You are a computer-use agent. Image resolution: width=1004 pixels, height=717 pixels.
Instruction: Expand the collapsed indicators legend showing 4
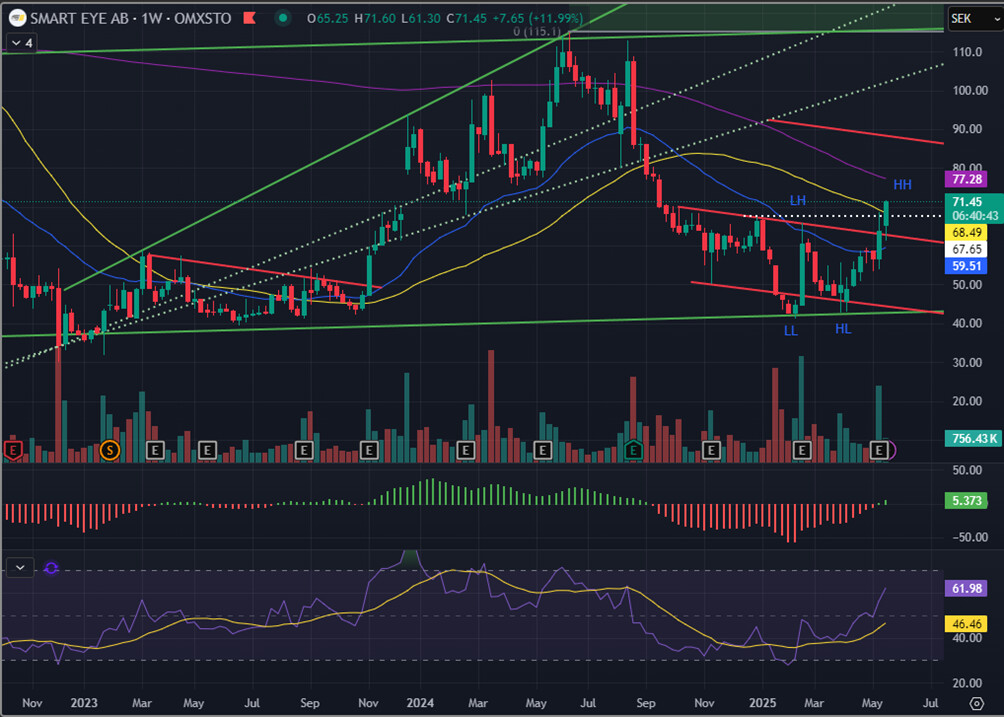click(x=22, y=43)
